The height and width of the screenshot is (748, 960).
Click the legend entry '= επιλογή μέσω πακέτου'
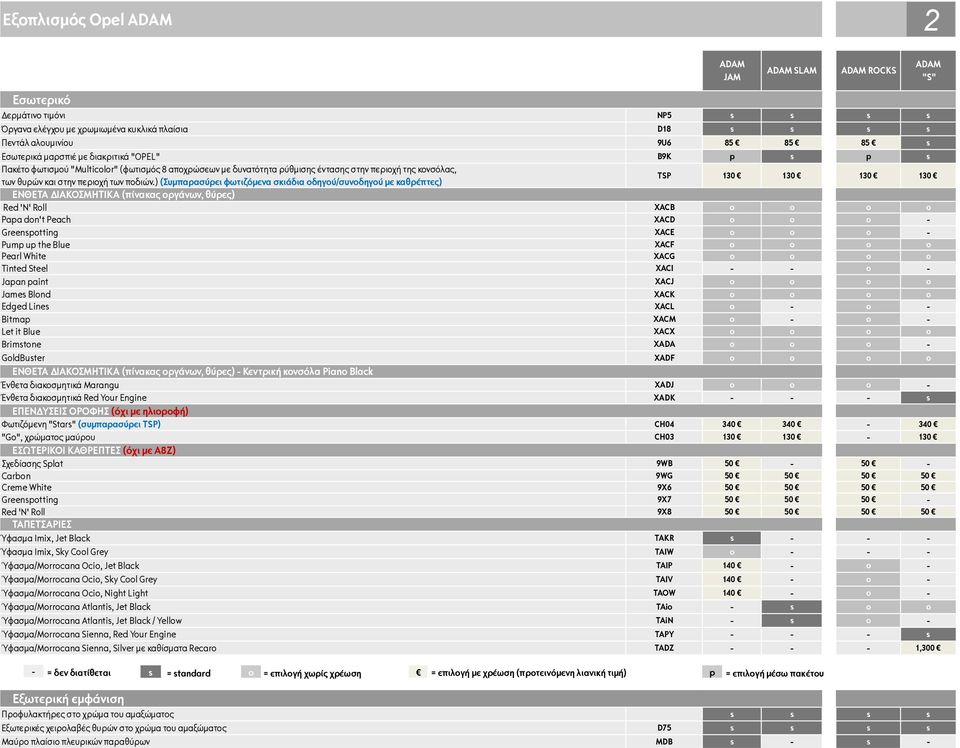[x=774, y=674]
